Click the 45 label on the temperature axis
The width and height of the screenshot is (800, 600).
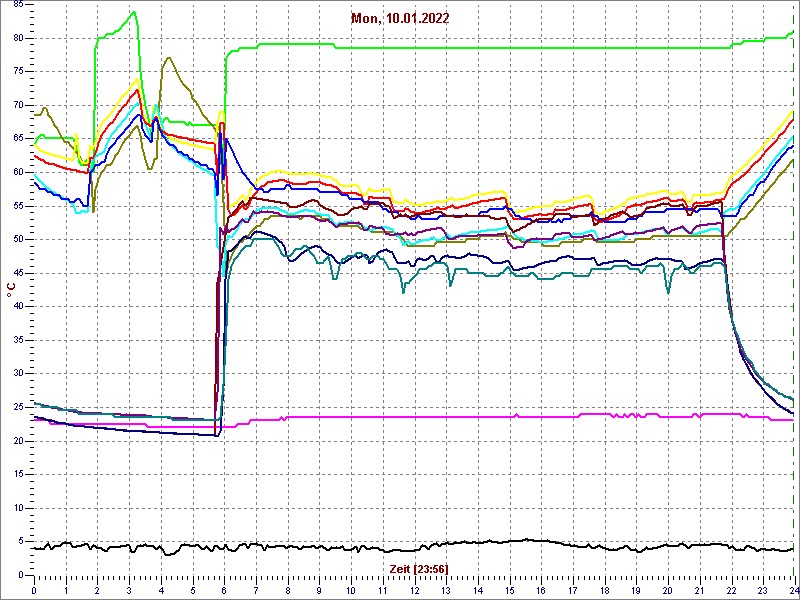pos(18,273)
